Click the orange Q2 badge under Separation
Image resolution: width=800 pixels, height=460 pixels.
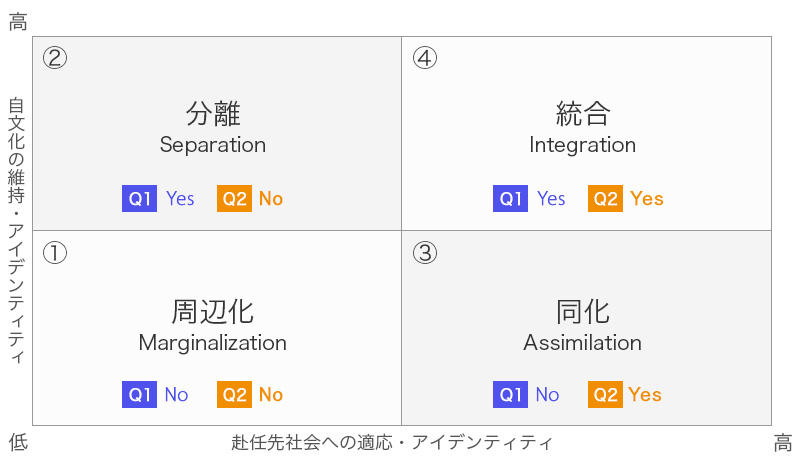pyautogui.click(x=234, y=198)
